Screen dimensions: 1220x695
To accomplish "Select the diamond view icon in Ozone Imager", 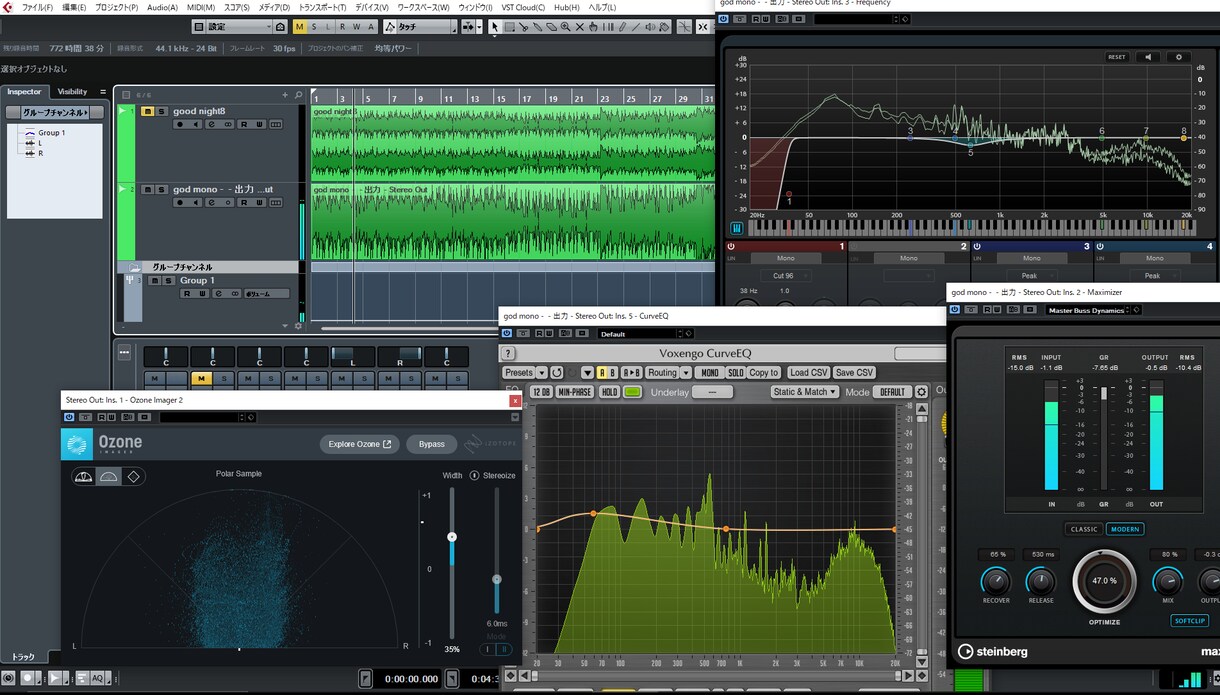I will tap(133, 477).
